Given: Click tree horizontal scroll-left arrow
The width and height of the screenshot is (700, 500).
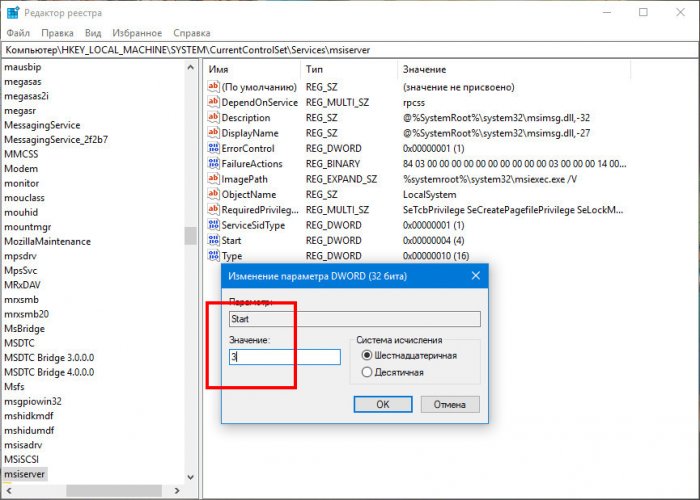Looking at the screenshot, I should coord(9,490).
